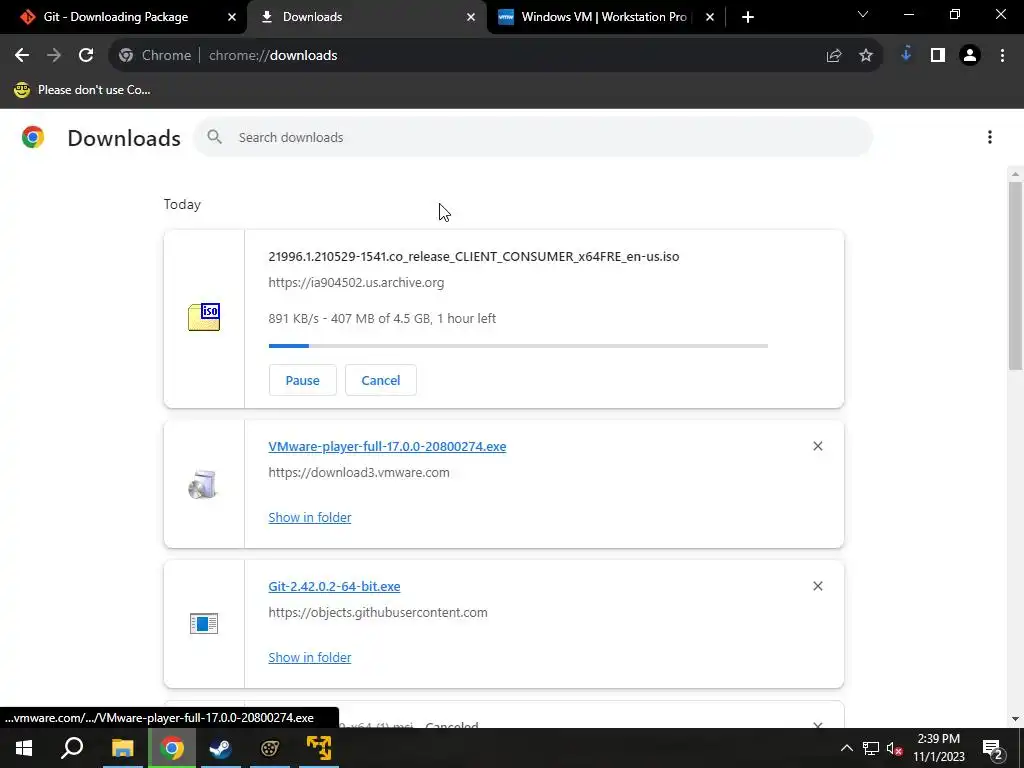Show VMware-player file in folder
Image resolution: width=1024 pixels, height=768 pixels.
pos(310,517)
